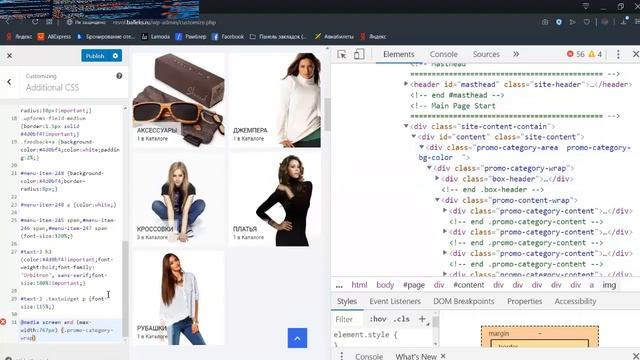The height and width of the screenshot is (360, 640).
Task: Open the DOM Breakpoints tab
Action: (464, 301)
